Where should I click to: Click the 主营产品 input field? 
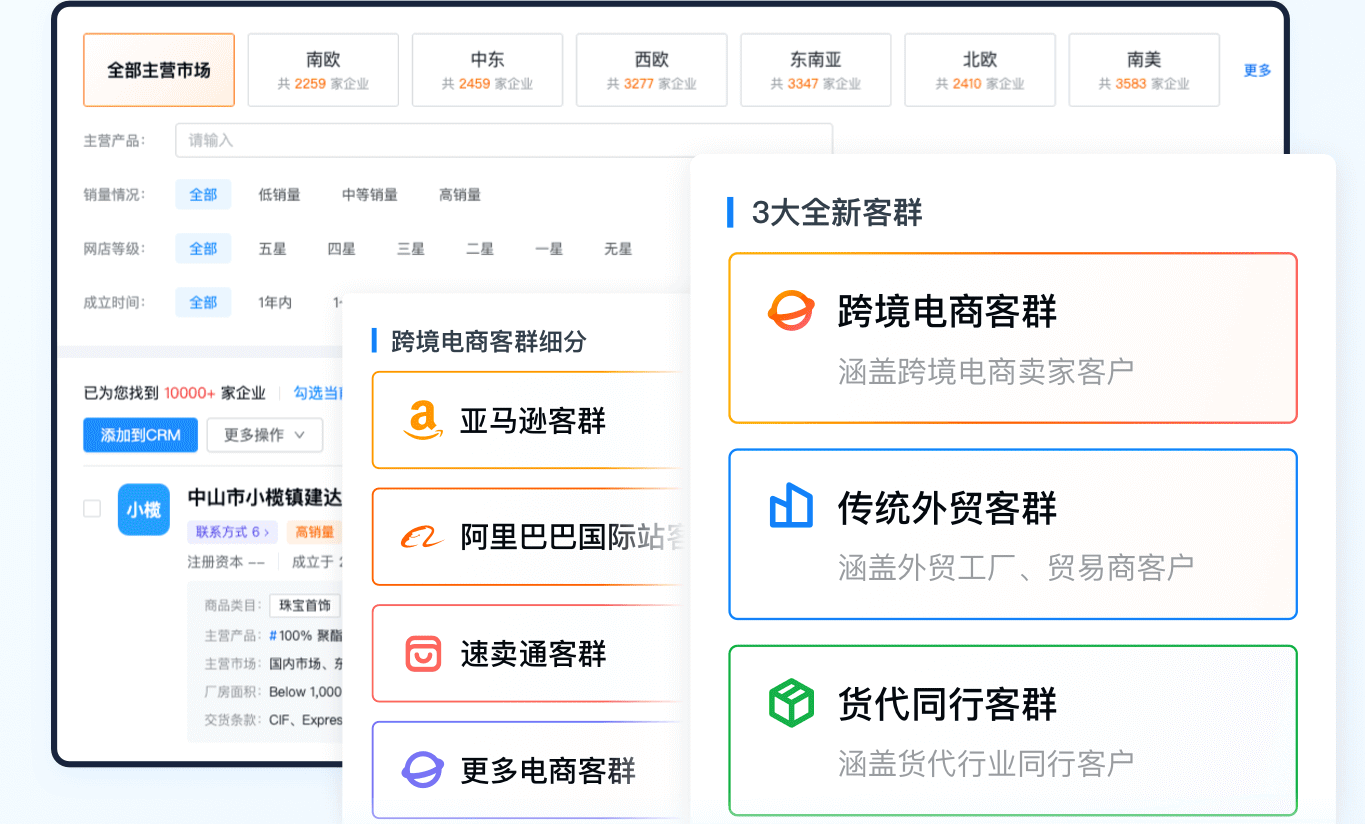503,140
